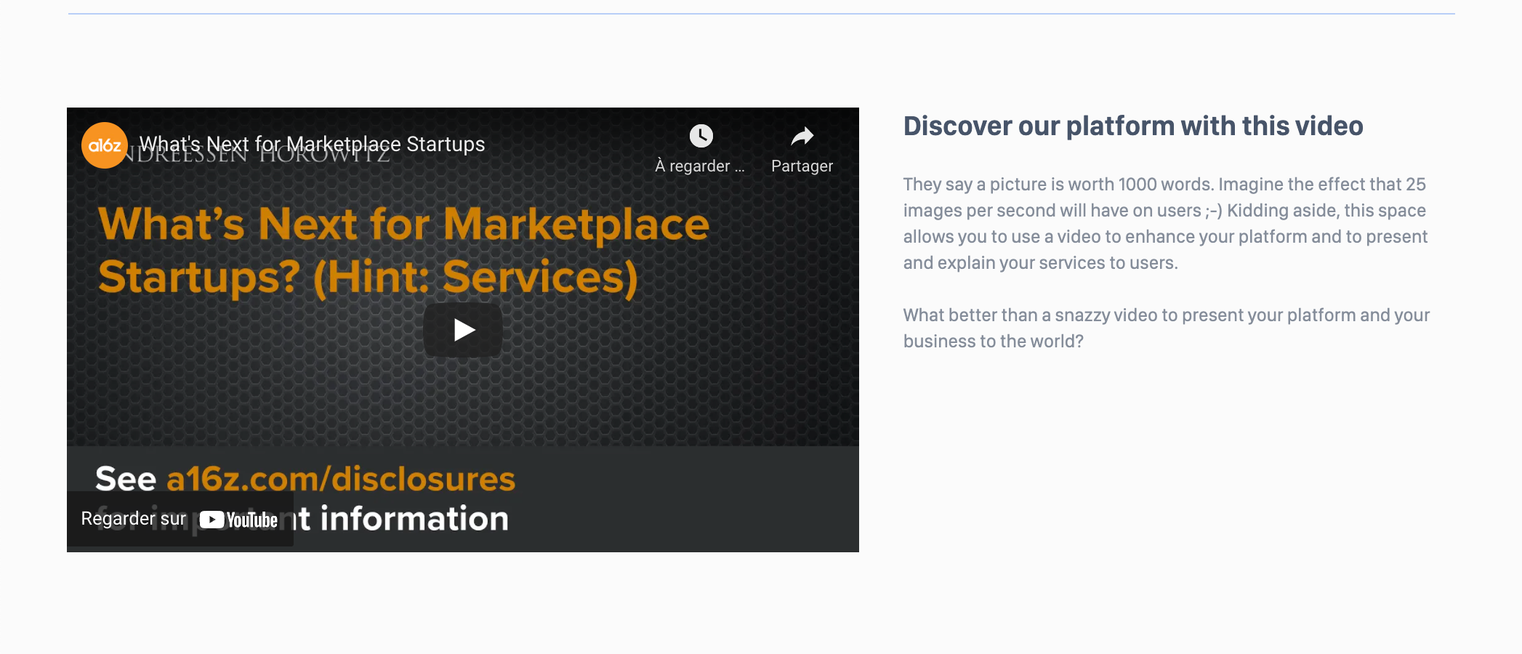Open the video title link at top of player
1522x654 pixels.
click(312, 144)
